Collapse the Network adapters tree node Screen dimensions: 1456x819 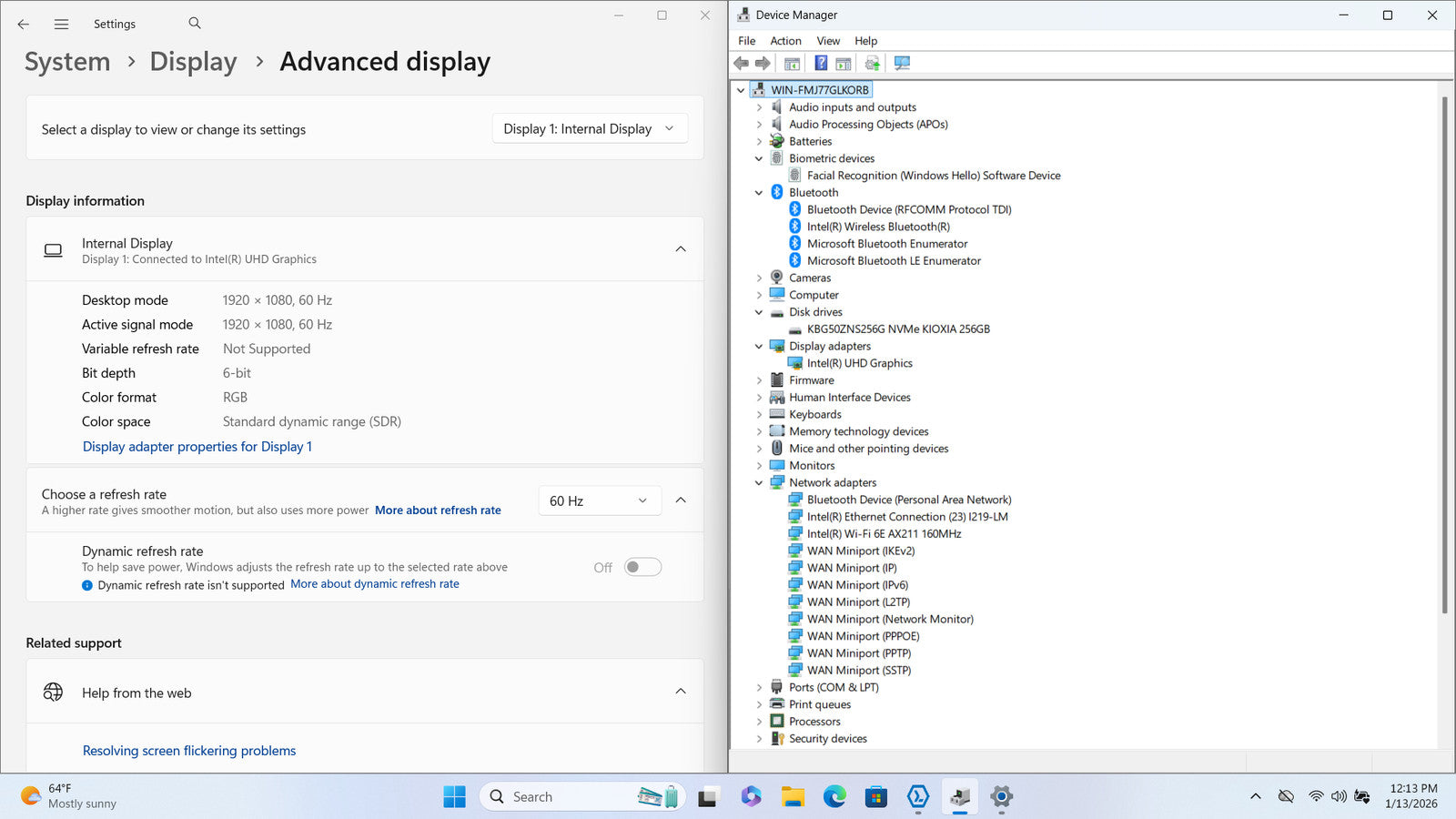[759, 483]
